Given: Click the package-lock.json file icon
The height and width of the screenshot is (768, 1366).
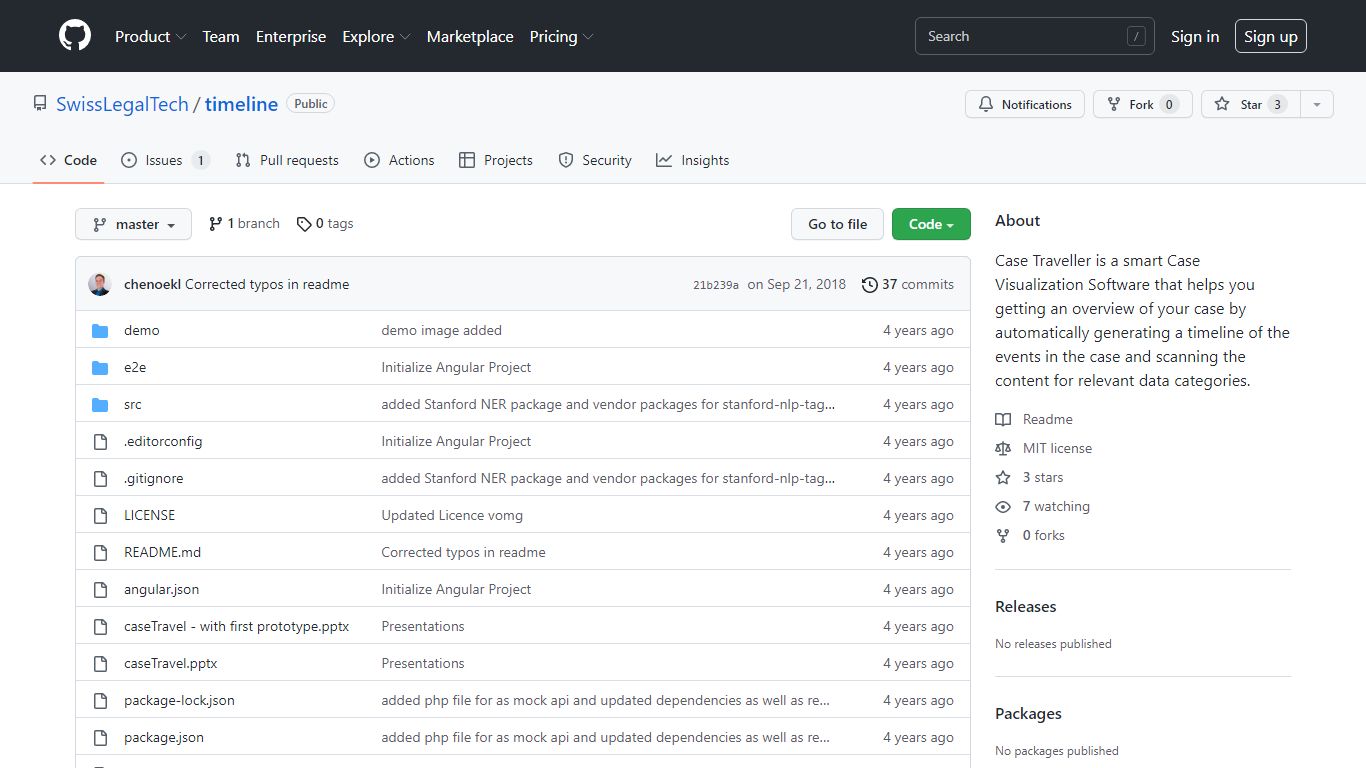Looking at the screenshot, I should 100,700.
